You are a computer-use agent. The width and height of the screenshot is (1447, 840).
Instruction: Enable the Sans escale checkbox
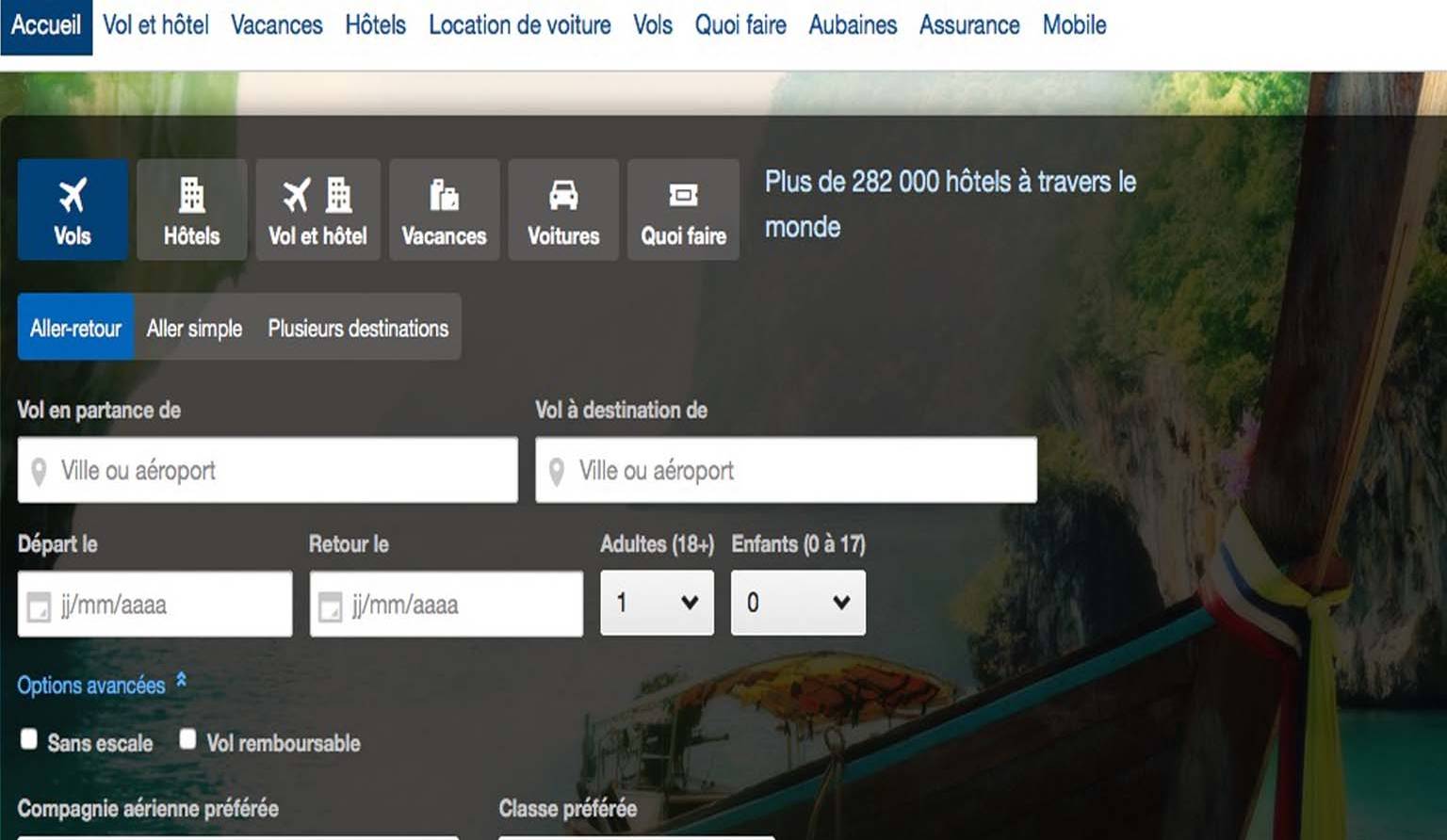(29, 739)
